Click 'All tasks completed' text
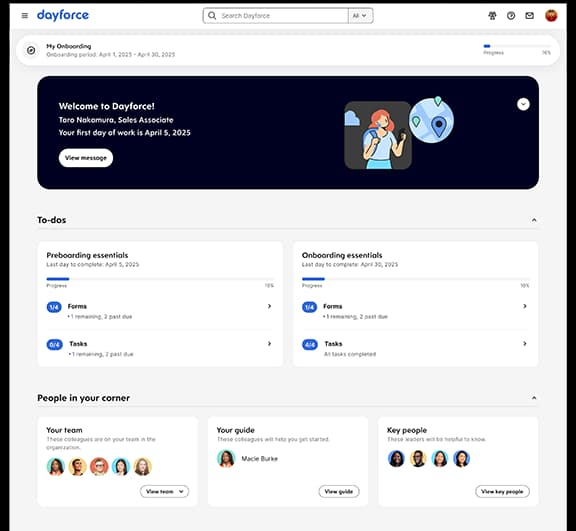Viewport: 576px width, 531px height. click(350, 354)
